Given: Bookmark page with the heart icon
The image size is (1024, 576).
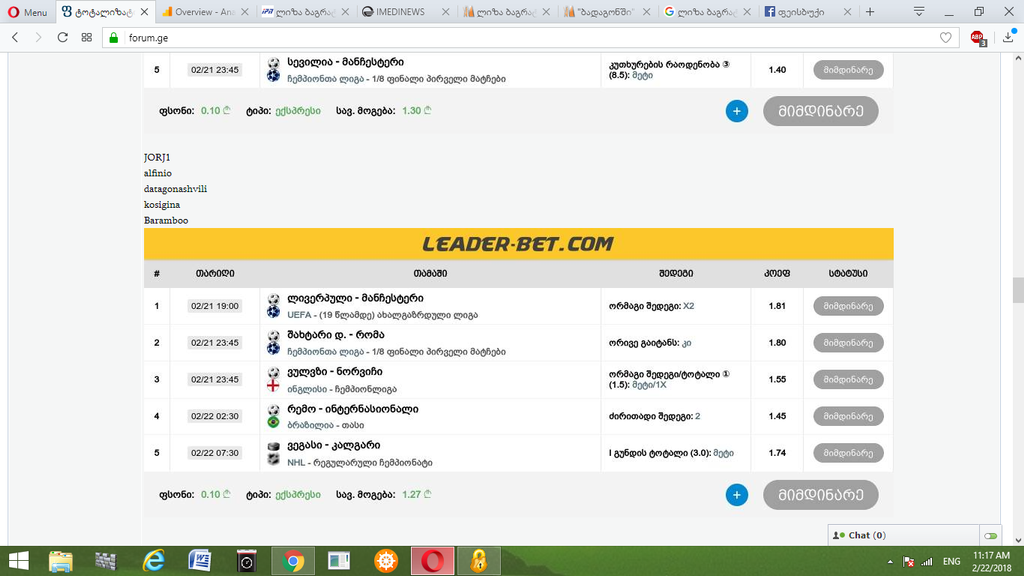Looking at the screenshot, I should (946, 38).
